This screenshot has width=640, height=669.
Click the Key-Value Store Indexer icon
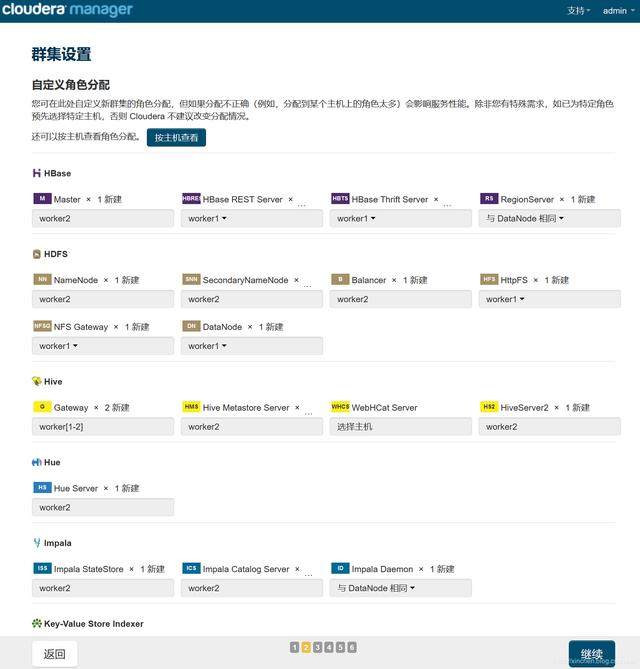coord(37,623)
